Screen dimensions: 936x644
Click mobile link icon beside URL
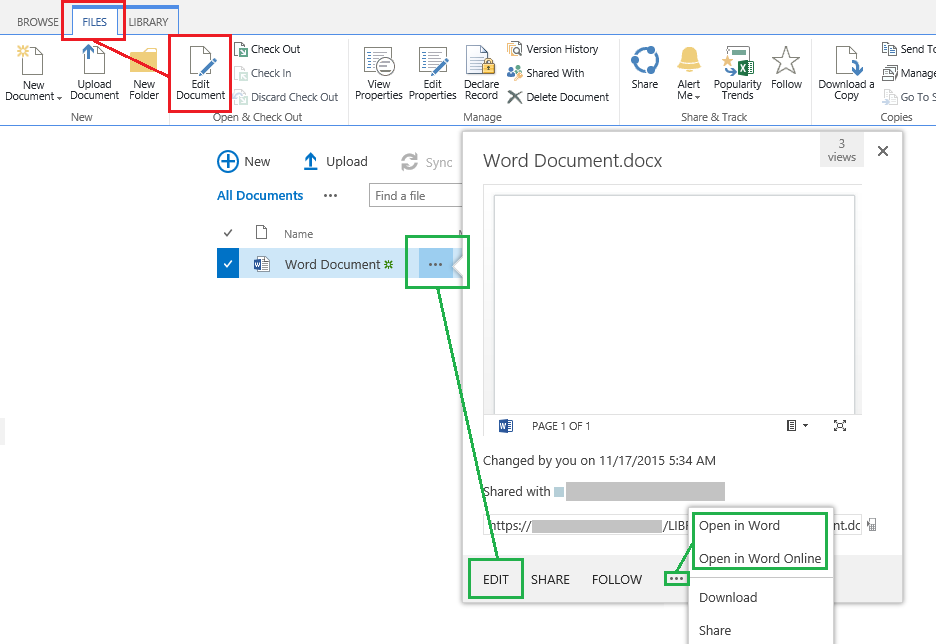tap(872, 525)
